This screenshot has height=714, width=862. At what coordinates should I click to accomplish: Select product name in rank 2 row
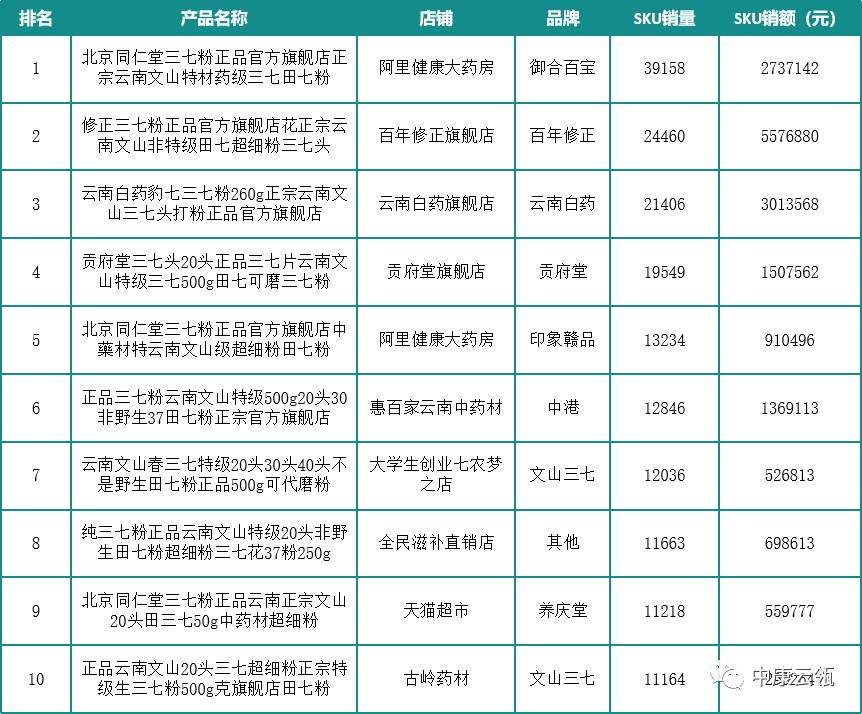(x=214, y=135)
